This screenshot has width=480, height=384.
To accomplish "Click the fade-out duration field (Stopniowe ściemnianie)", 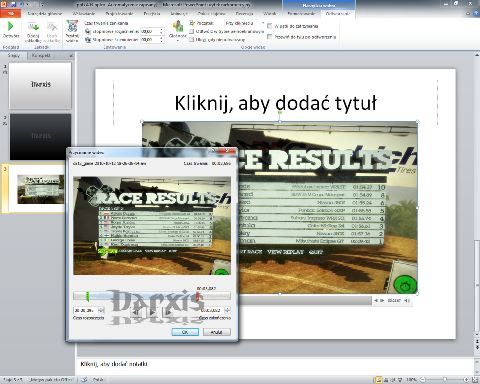I will [x=150, y=40].
